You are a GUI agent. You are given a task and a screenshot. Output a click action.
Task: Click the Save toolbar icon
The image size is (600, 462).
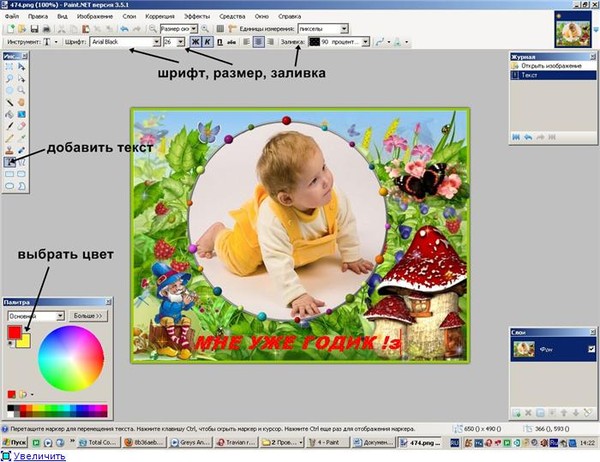[x=34, y=29]
